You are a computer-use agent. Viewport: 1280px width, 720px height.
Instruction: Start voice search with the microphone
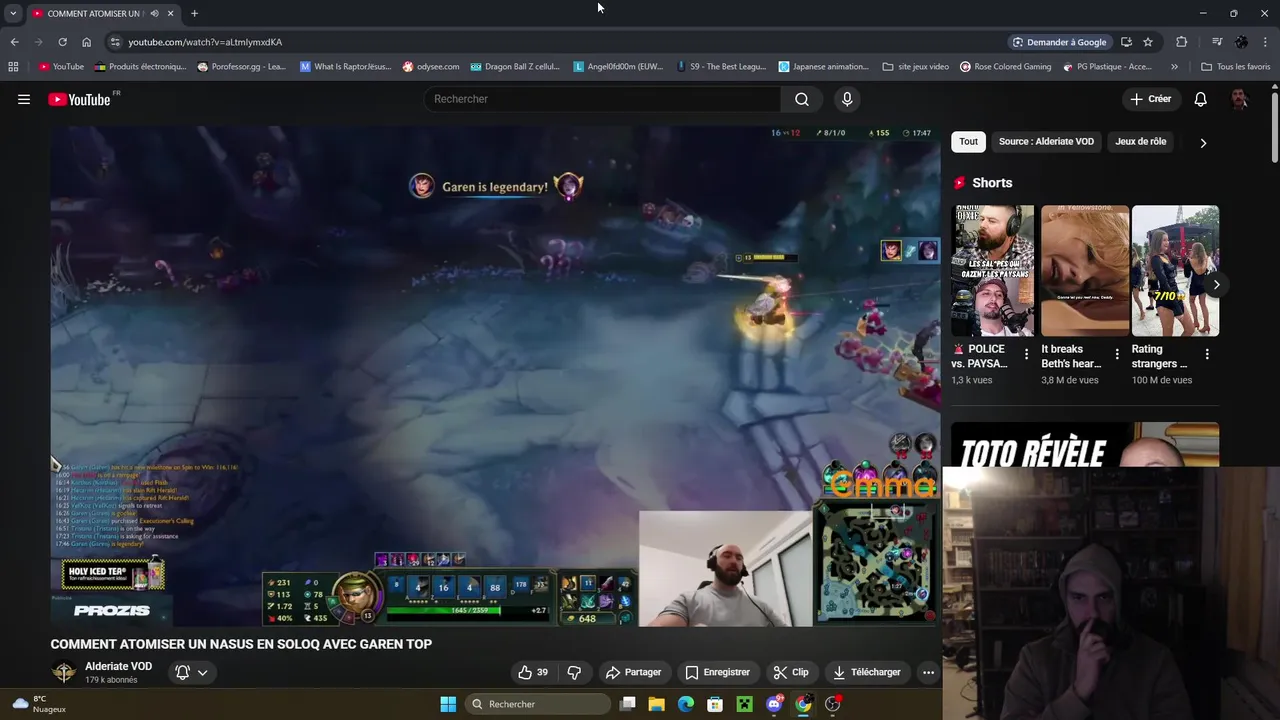(x=847, y=99)
